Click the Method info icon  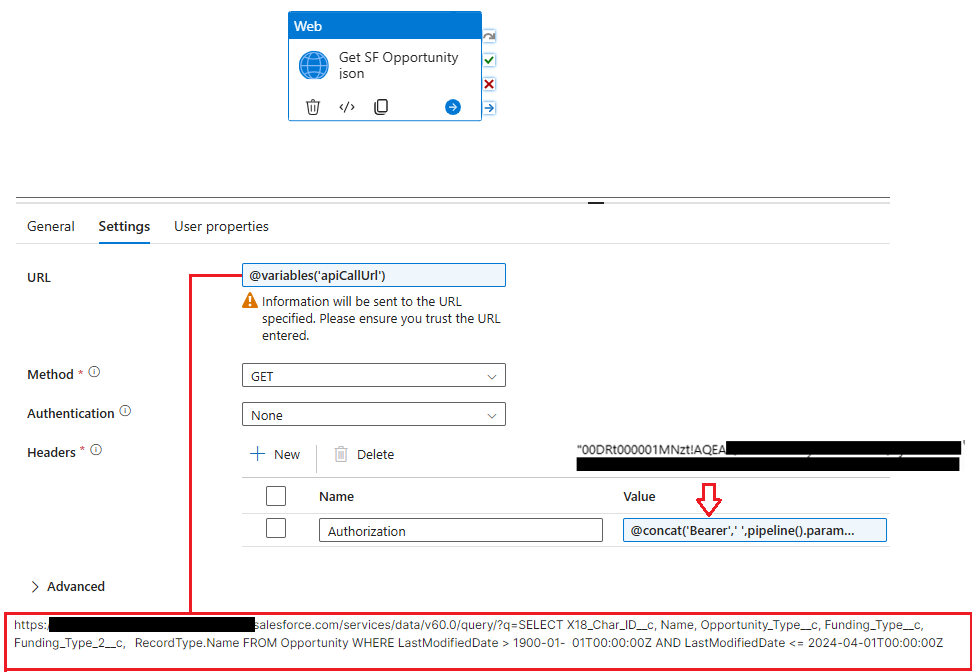click(94, 372)
